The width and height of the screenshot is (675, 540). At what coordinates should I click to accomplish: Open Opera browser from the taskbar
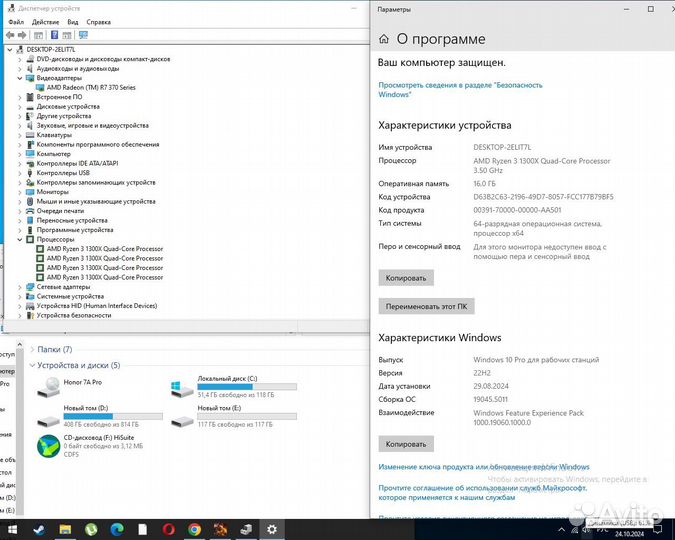pyautogui.click(x=168, y=529)
